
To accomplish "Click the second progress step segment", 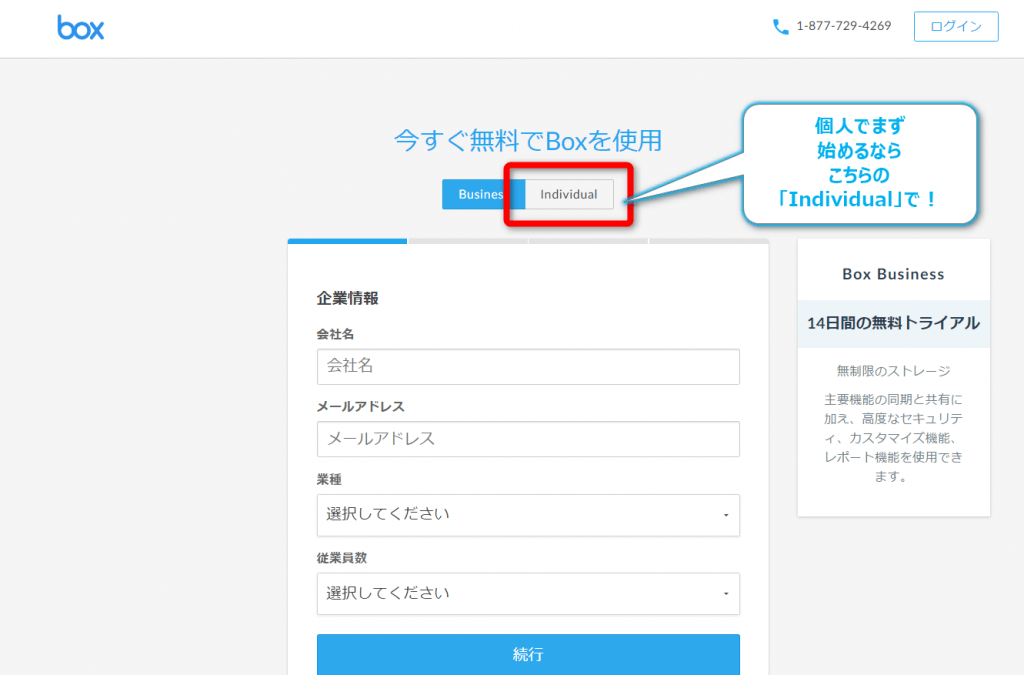I will [x=468, y=241].
